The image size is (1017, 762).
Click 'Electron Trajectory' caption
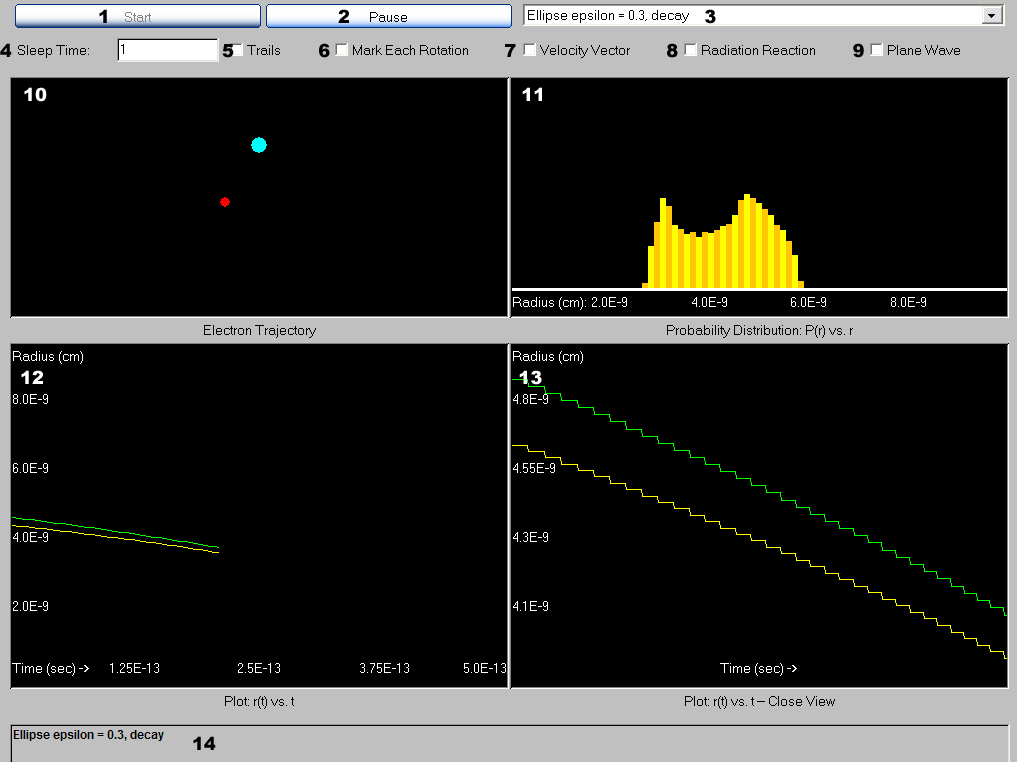(259, 330)
